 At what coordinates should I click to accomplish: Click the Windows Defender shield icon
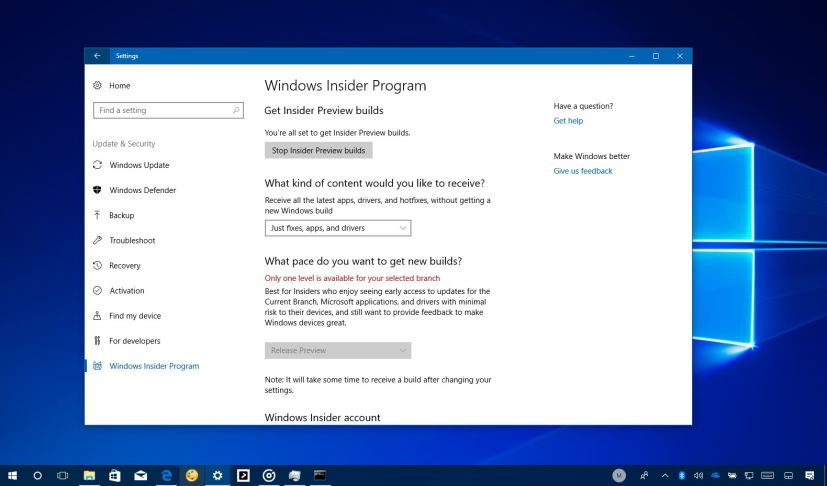point(97,190)
